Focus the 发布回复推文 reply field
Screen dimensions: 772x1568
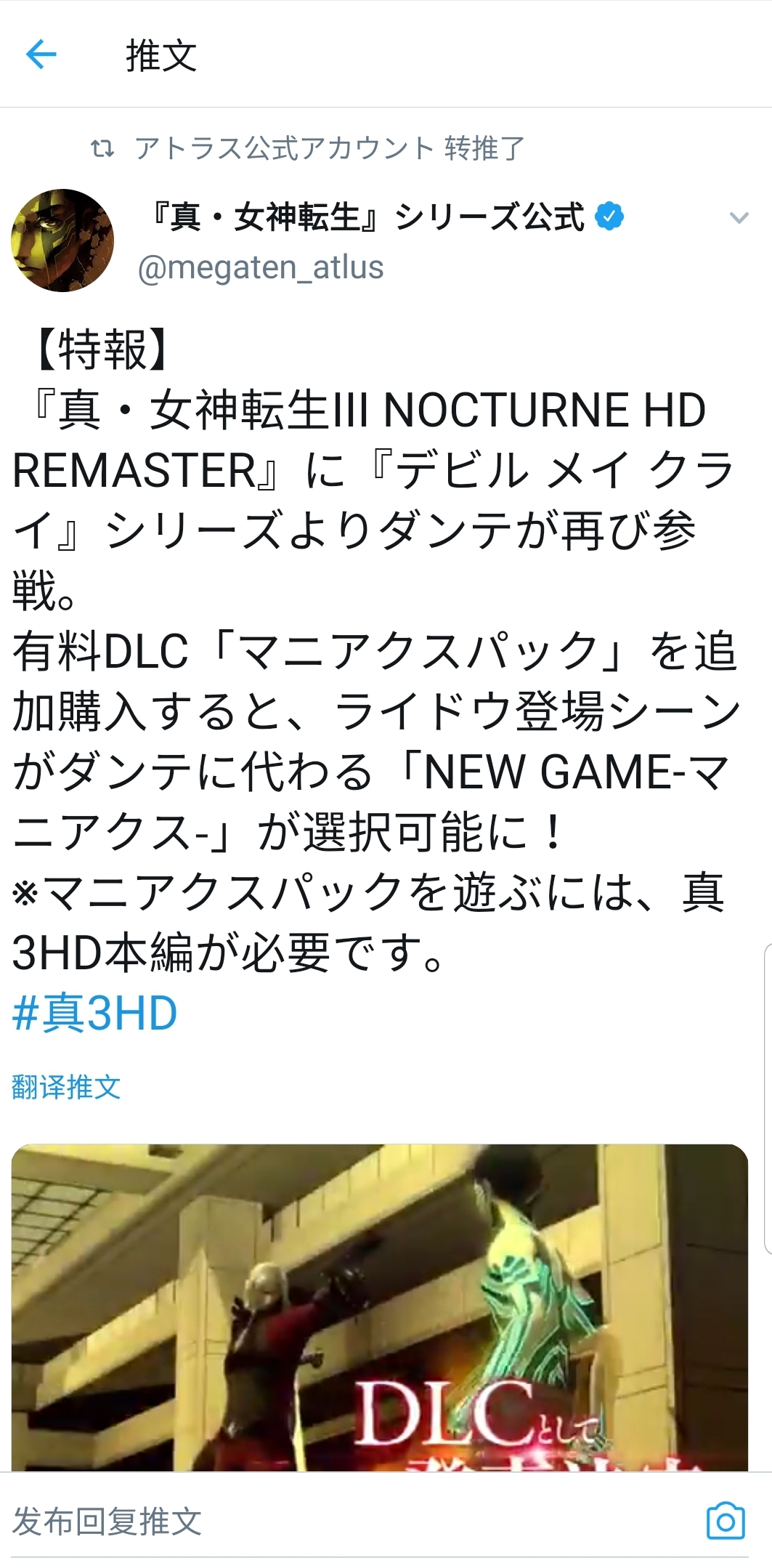point(349,1521)
